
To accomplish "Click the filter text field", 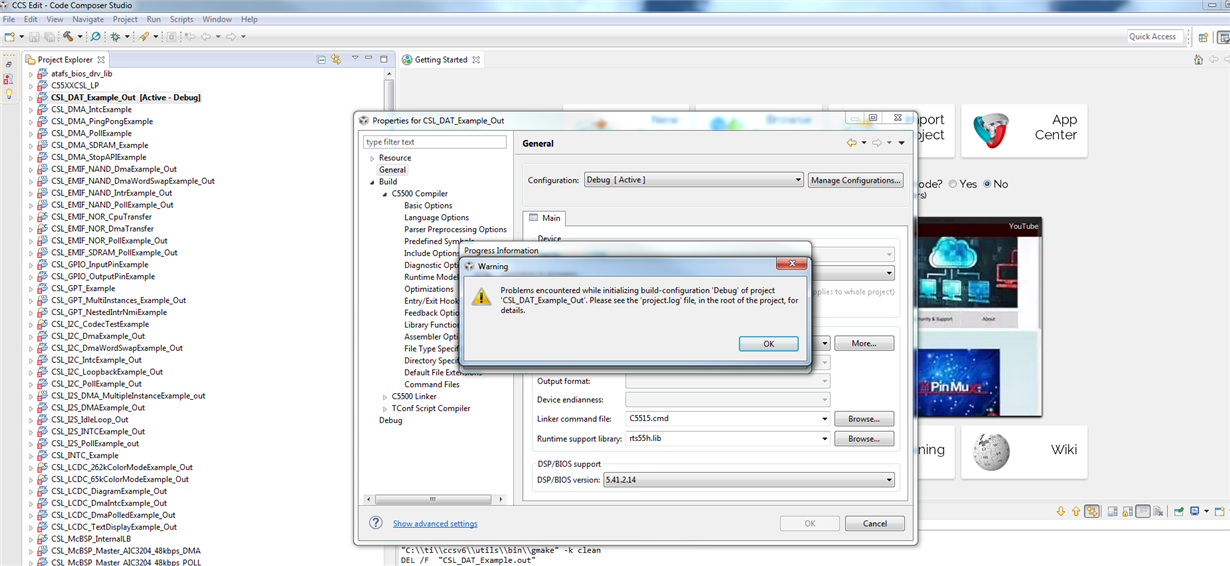I will (x=435, y=142).
